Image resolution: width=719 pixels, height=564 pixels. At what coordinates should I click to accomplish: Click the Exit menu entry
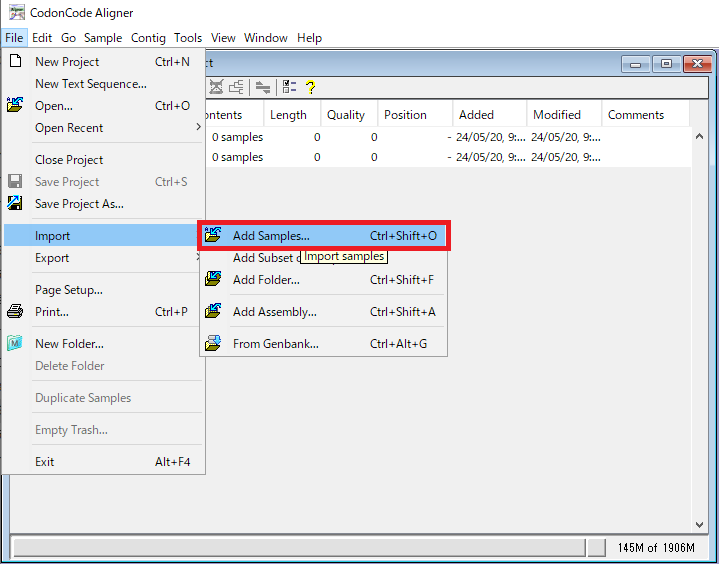click(45, 462)
